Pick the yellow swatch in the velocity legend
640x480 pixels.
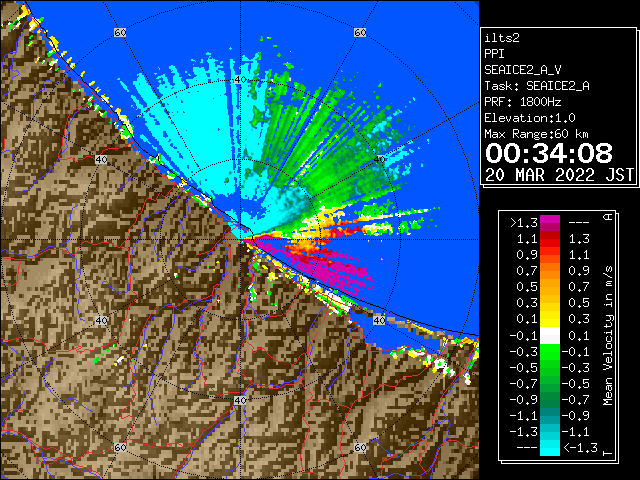coord(550,318)
